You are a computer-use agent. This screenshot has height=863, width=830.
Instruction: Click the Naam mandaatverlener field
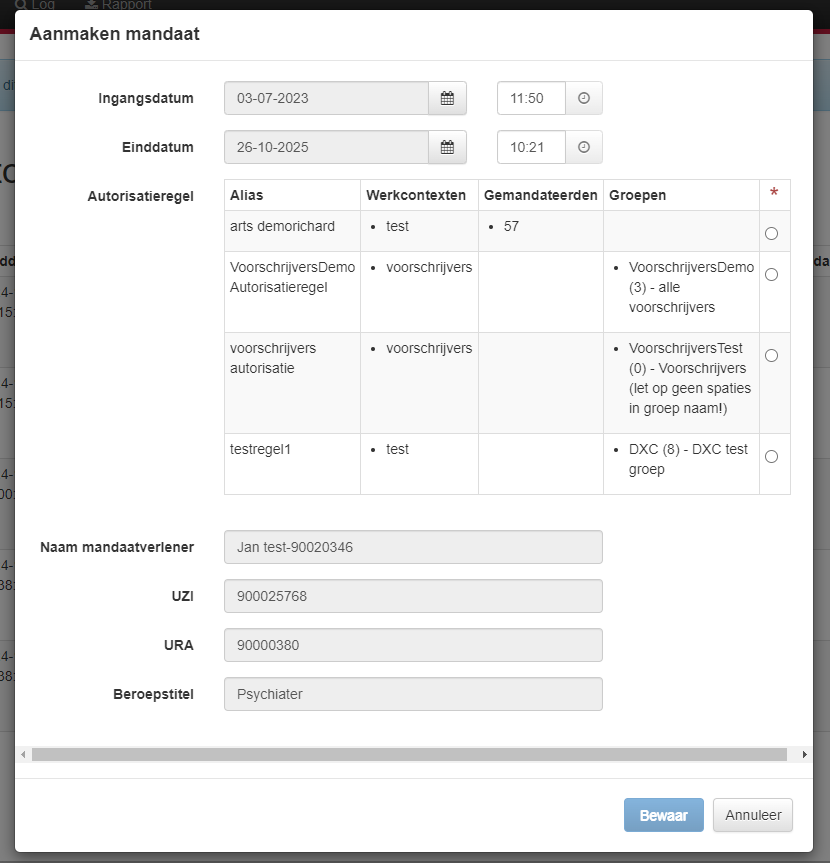click(413, 547)
